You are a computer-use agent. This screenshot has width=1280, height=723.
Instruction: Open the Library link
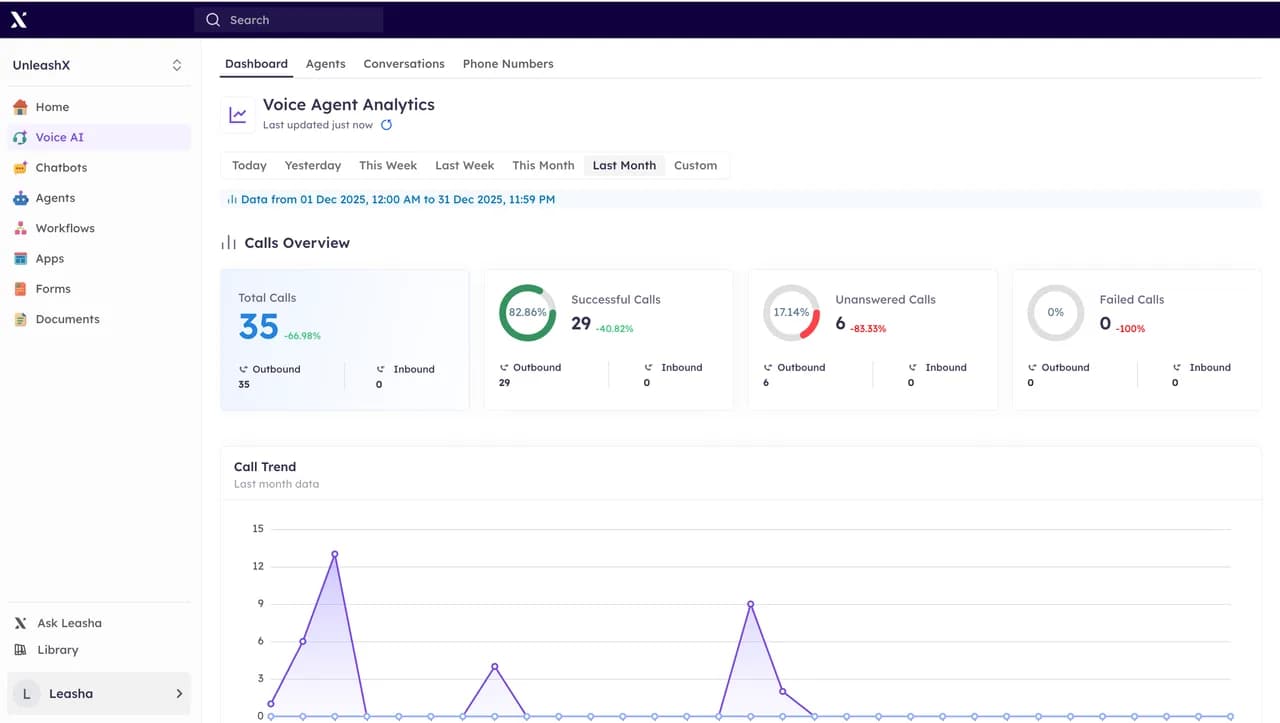click(x=57, y=650)
